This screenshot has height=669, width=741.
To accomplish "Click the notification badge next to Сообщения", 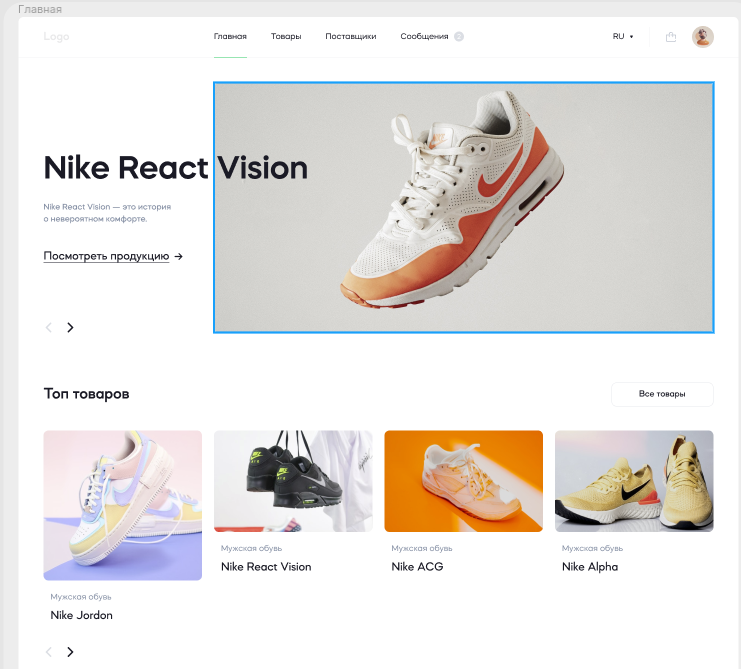I will (459, 36).
